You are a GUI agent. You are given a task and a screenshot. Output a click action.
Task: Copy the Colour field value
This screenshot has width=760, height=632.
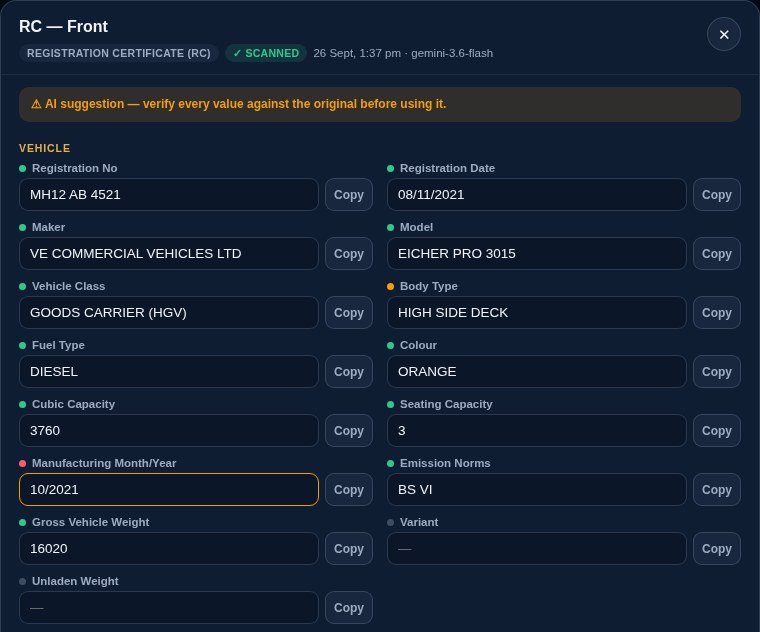716,371
